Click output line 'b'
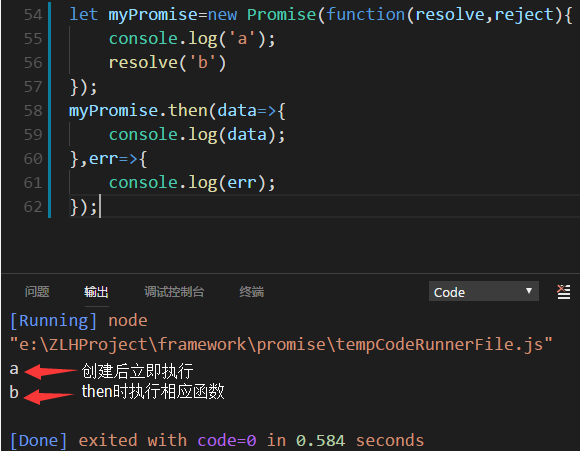The image size is (580, 451). click(x=14, y=392)
